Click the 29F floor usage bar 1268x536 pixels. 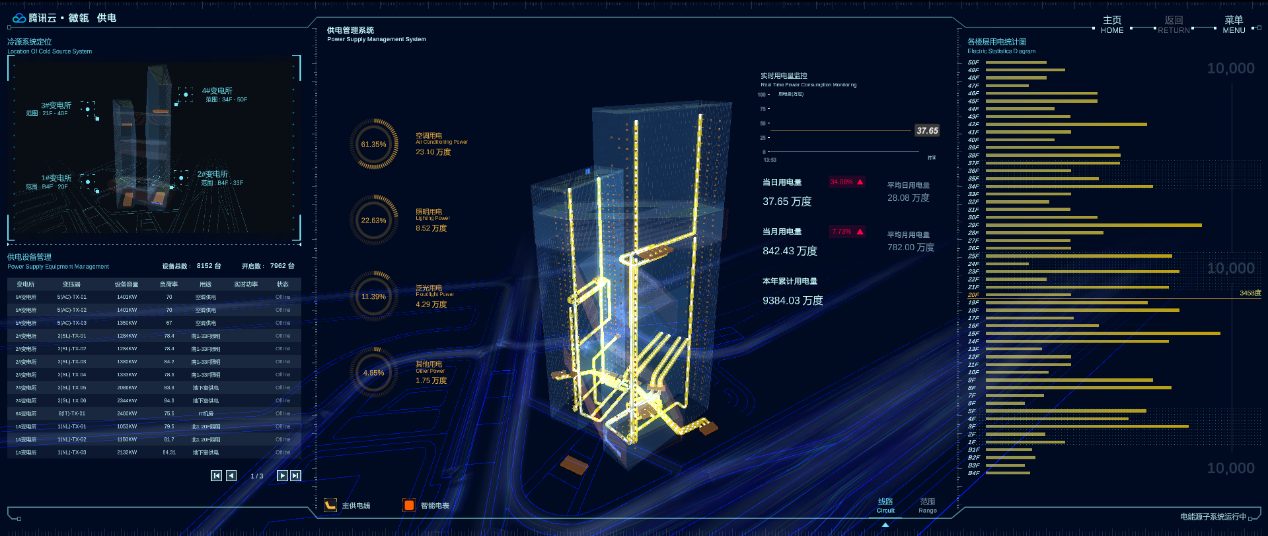[x=1094, y=225]
